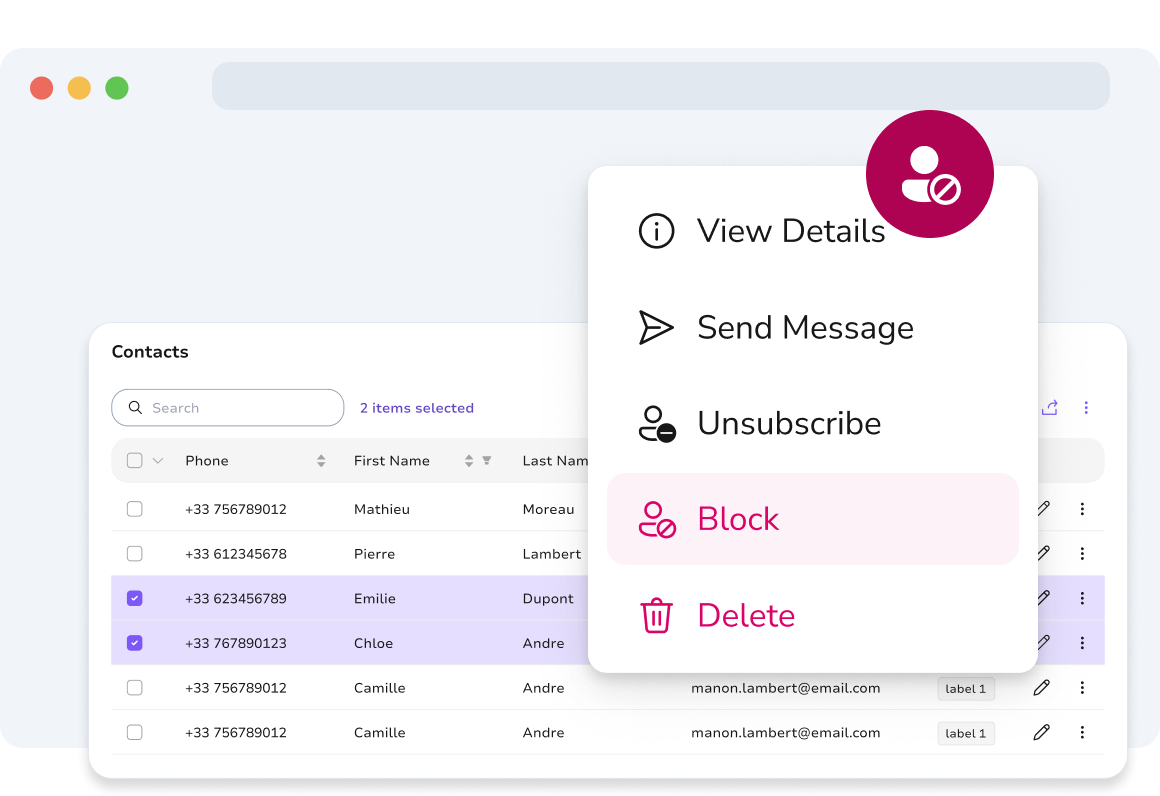Uncheck the Emilie Dupont row checkbox
The height and width of the screenshot is (796, 1160).
click(135, 598)
